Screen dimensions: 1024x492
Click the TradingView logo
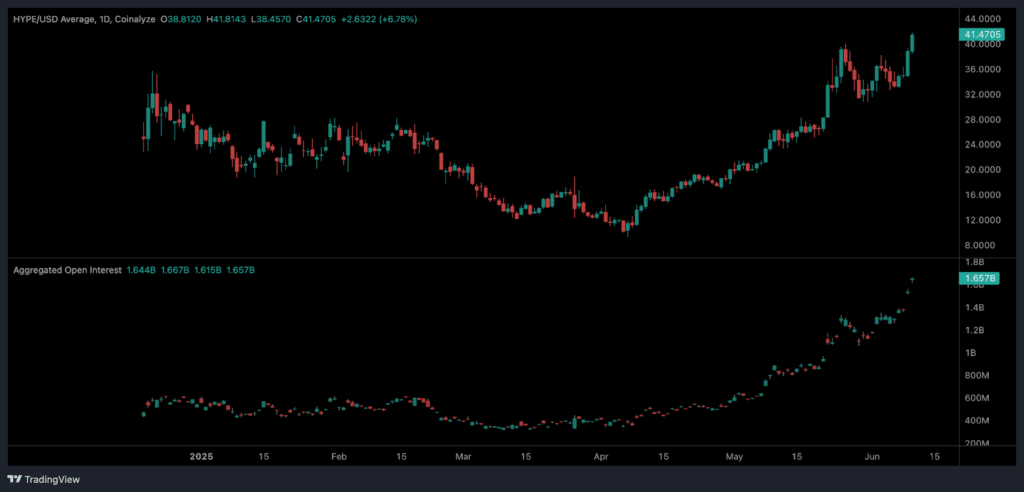44,480
